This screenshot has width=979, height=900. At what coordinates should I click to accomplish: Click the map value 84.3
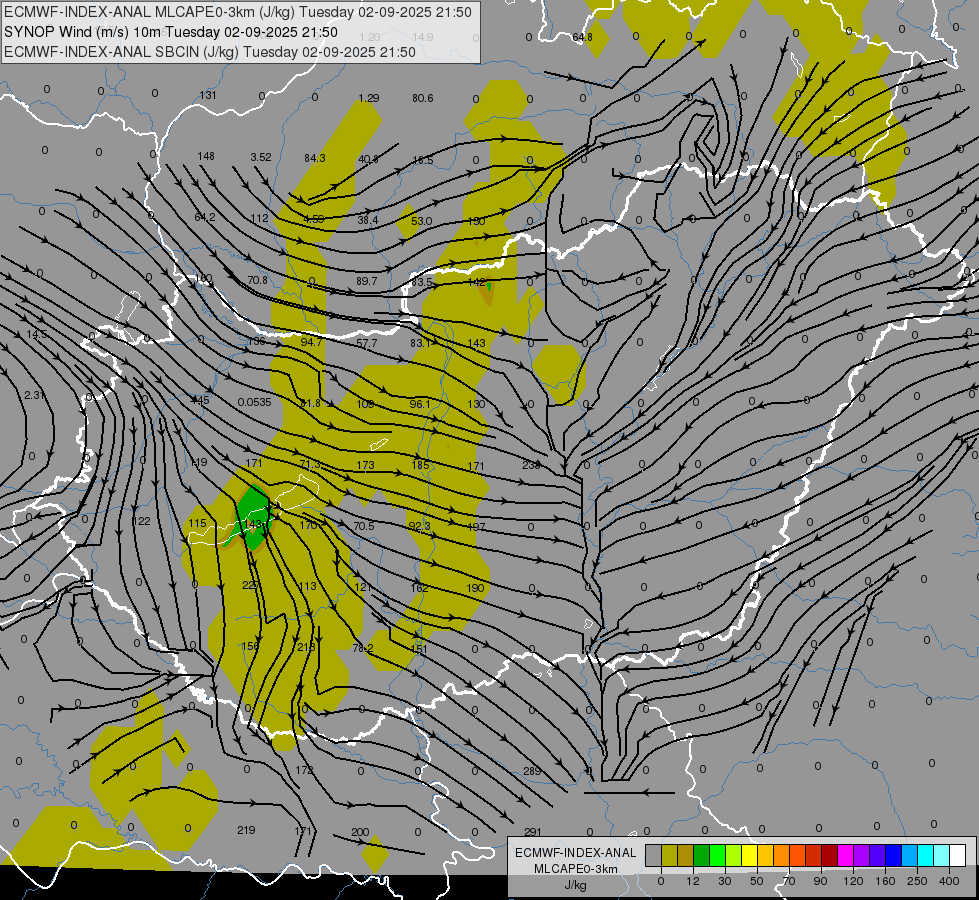pyautogui.click(x=315, y=159)
